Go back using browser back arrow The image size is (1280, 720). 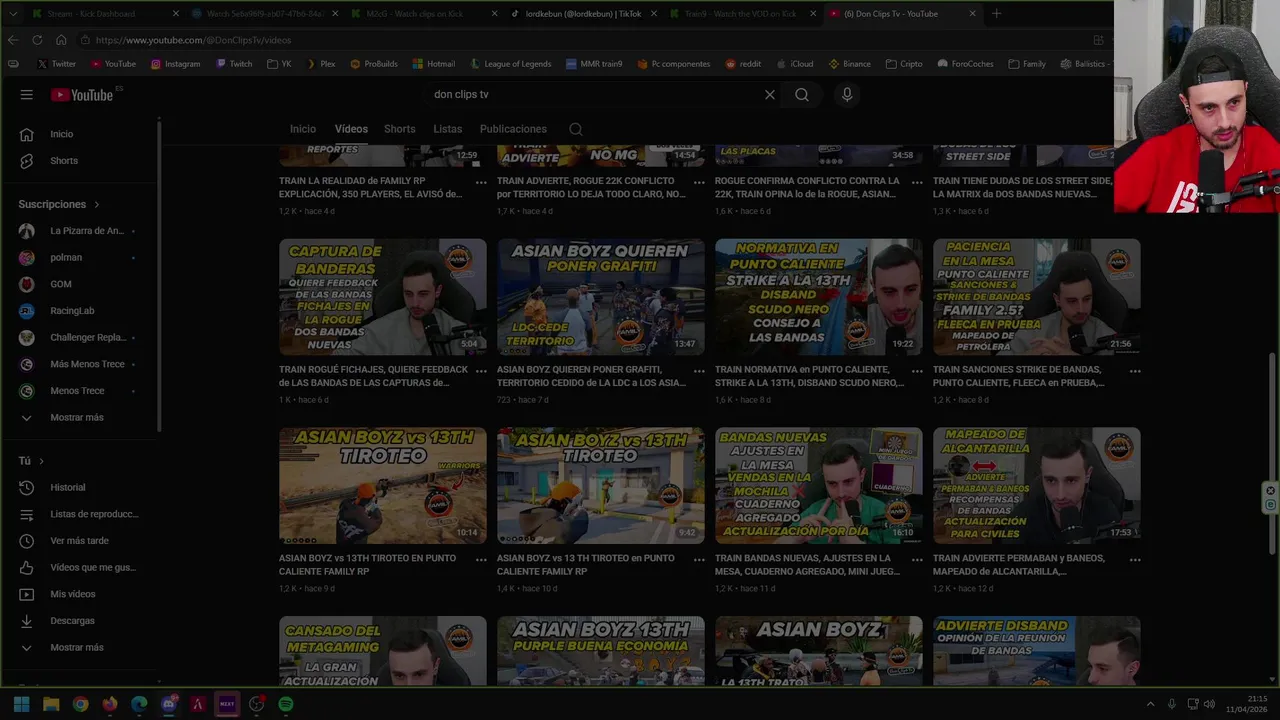[13, 40]
